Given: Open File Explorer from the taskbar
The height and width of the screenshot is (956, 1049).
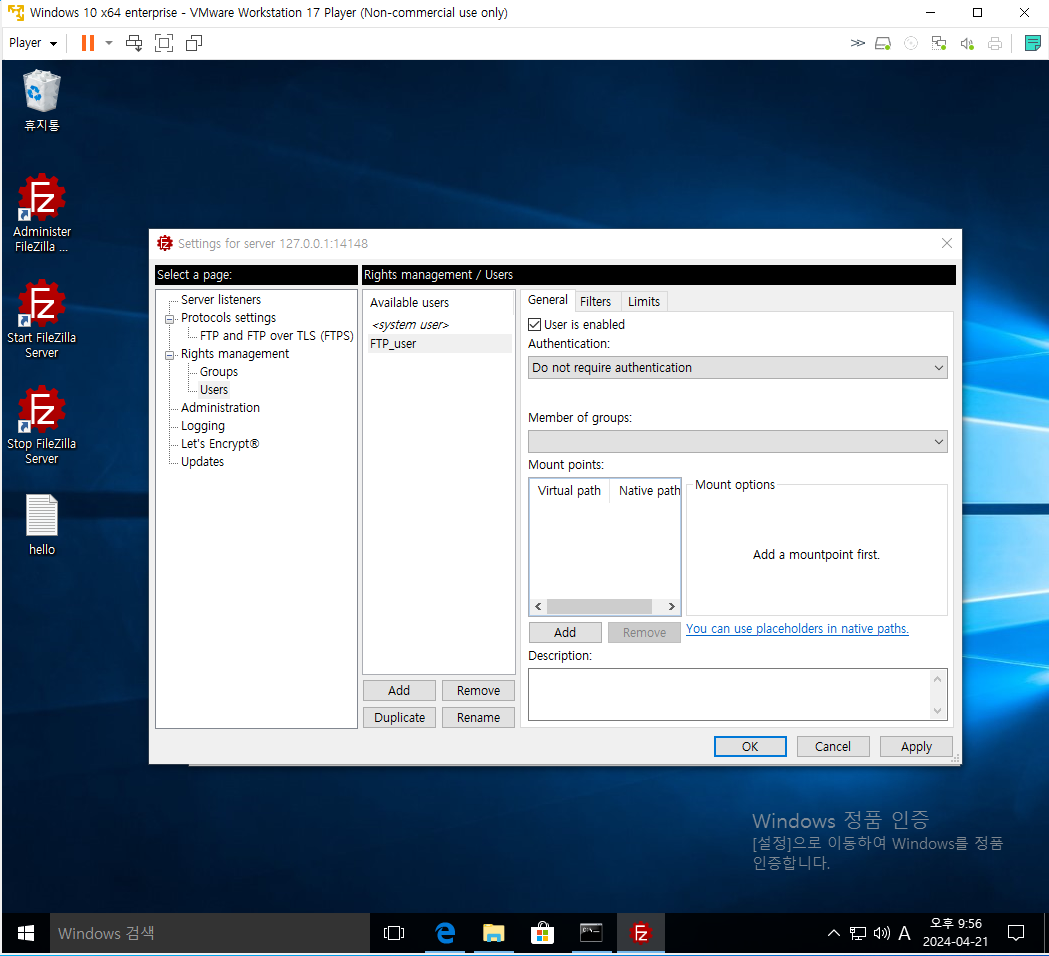Looking at the screenshot, I should [x=494, y=933].
